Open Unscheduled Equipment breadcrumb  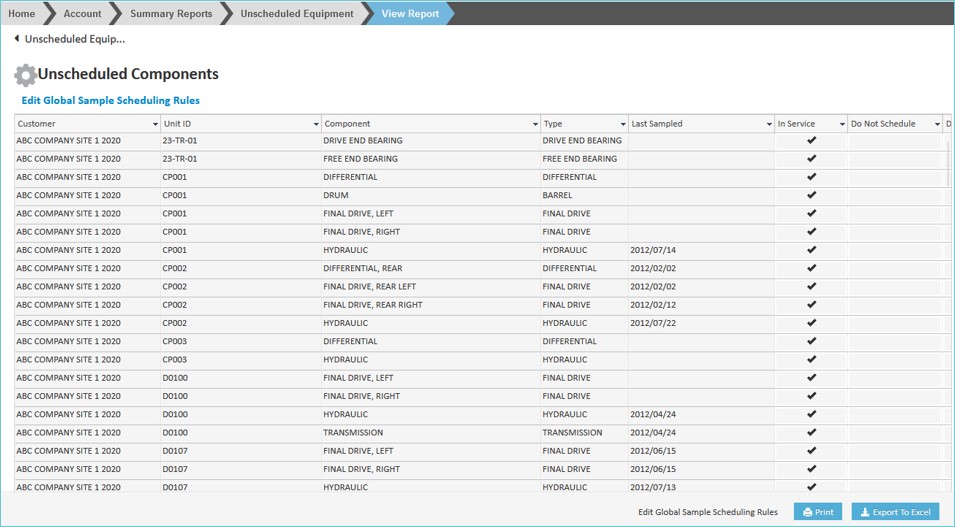click(x=297, y=14)
